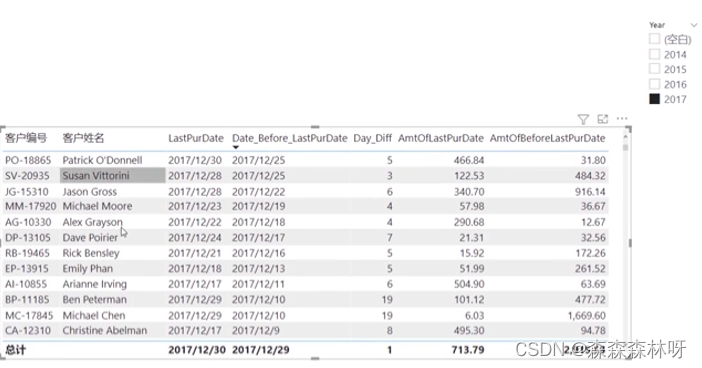702x368 pixels.
Task: Check the 2015 year checkbox
Action: point(655,69)
